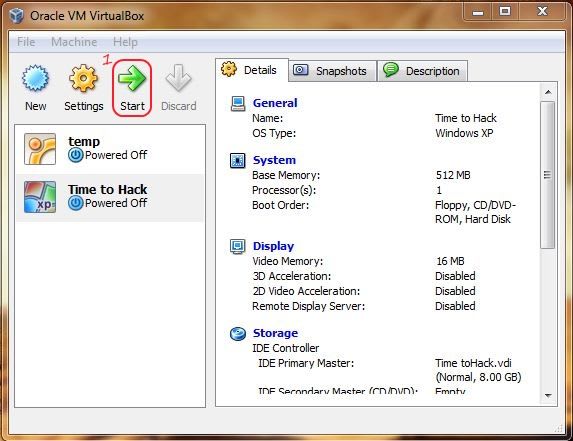Screen dimensions: 573x441
Task: Open the System settings link
Action: pos(274,160)
